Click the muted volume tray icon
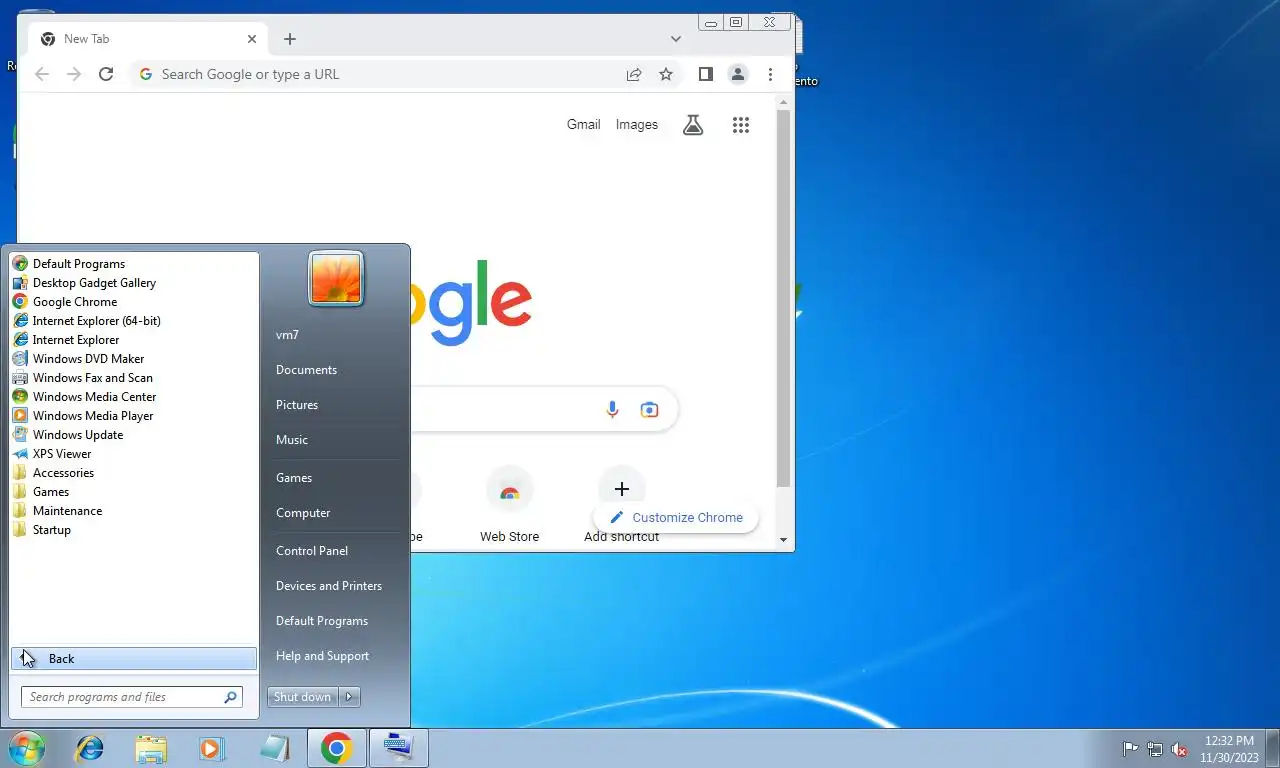Image resolution: width=1280 pixels, height=768 pixels. click(1179, 749)
